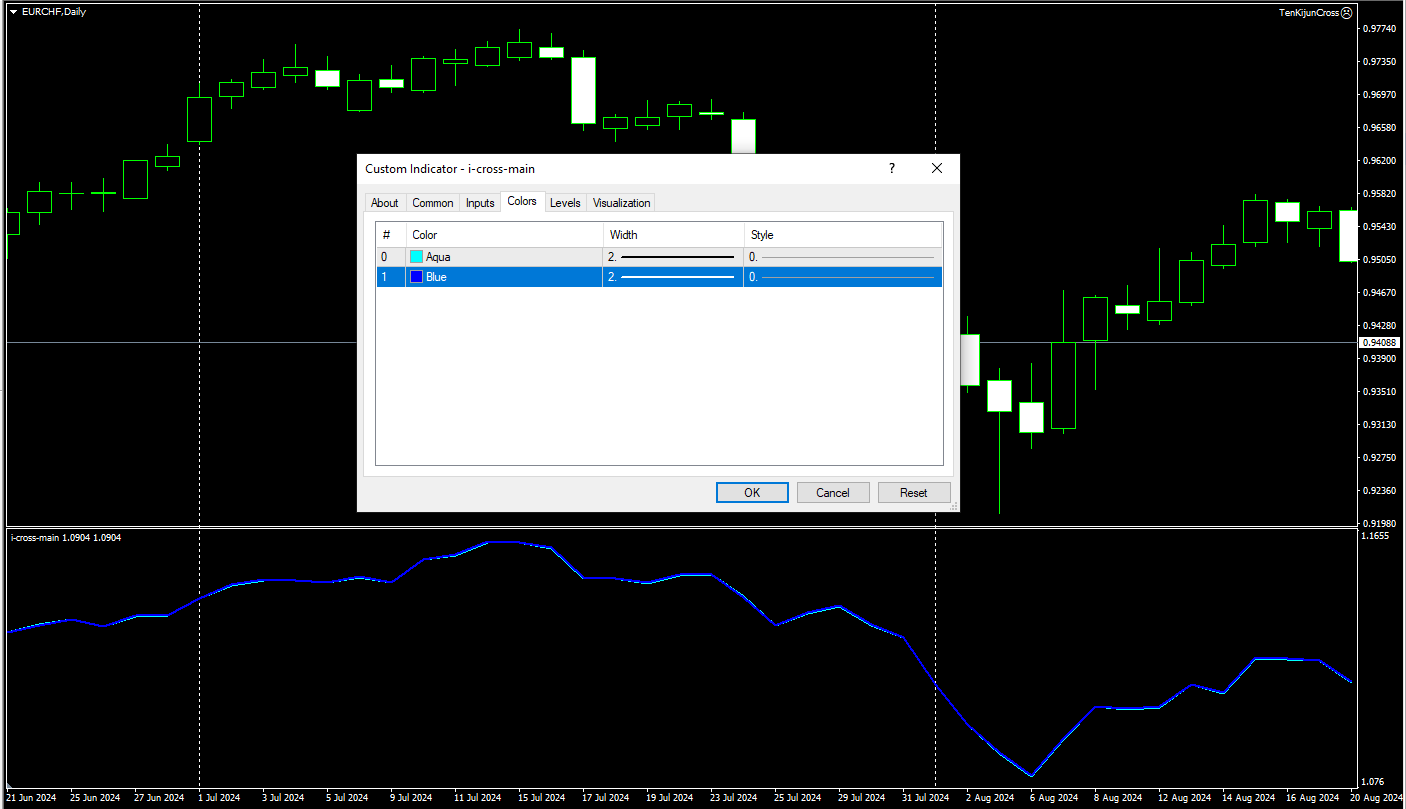Open the Visualization tab
This screenshot has width=1406, height=809.
point(621,203)
